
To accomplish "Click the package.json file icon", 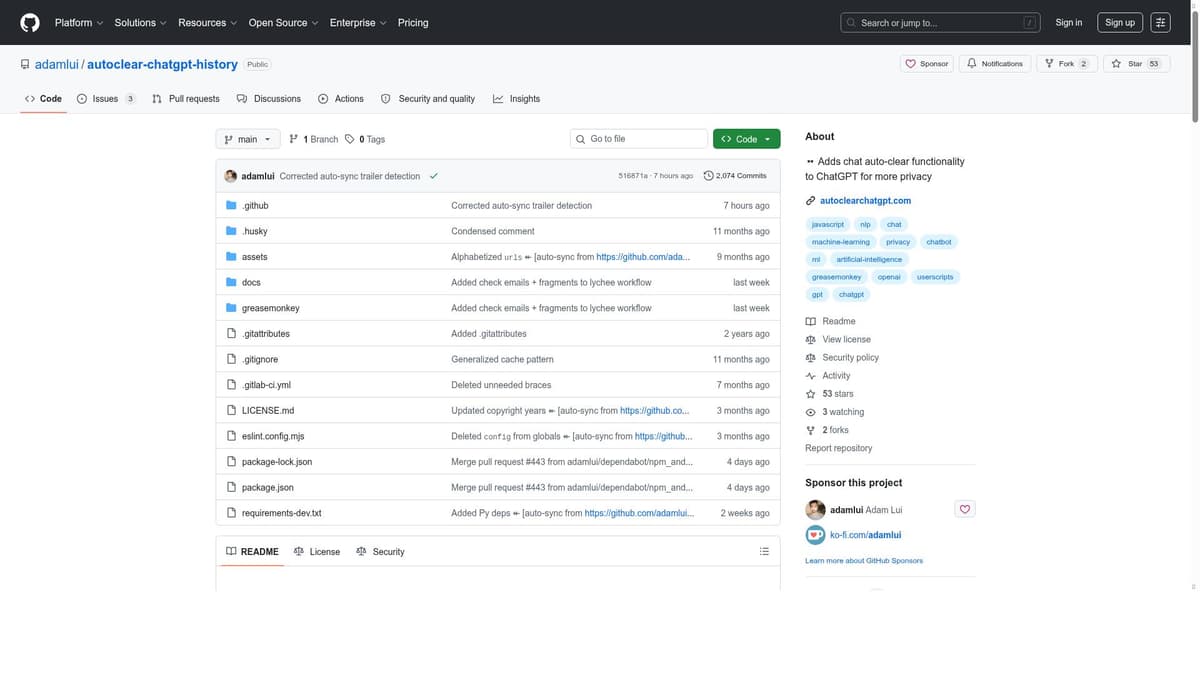I will click(x=231, y=487).
